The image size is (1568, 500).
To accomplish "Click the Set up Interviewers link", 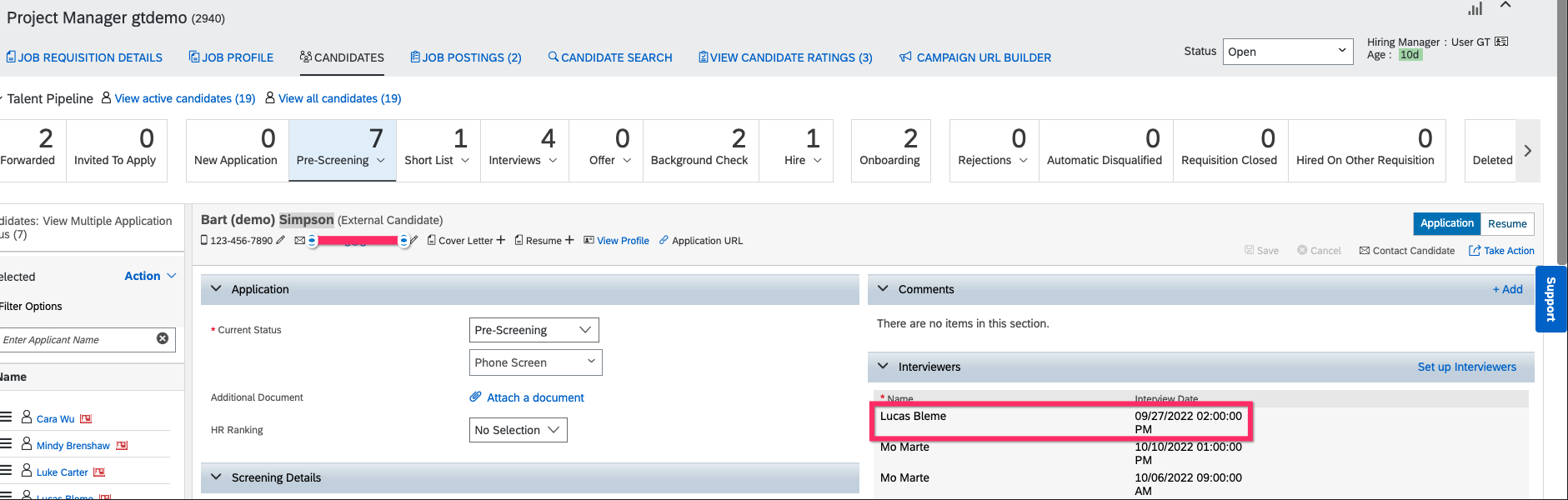I will coord(1466,367).
